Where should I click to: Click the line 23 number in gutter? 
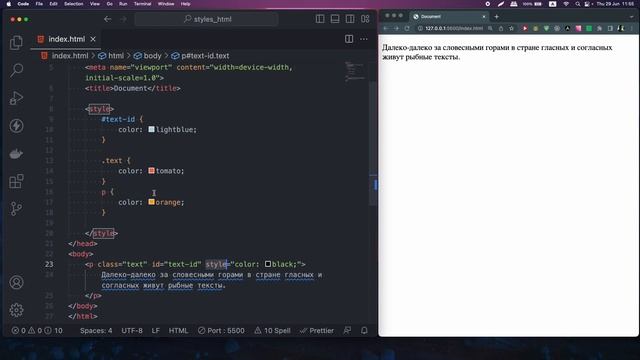click(x=49, y=264)
